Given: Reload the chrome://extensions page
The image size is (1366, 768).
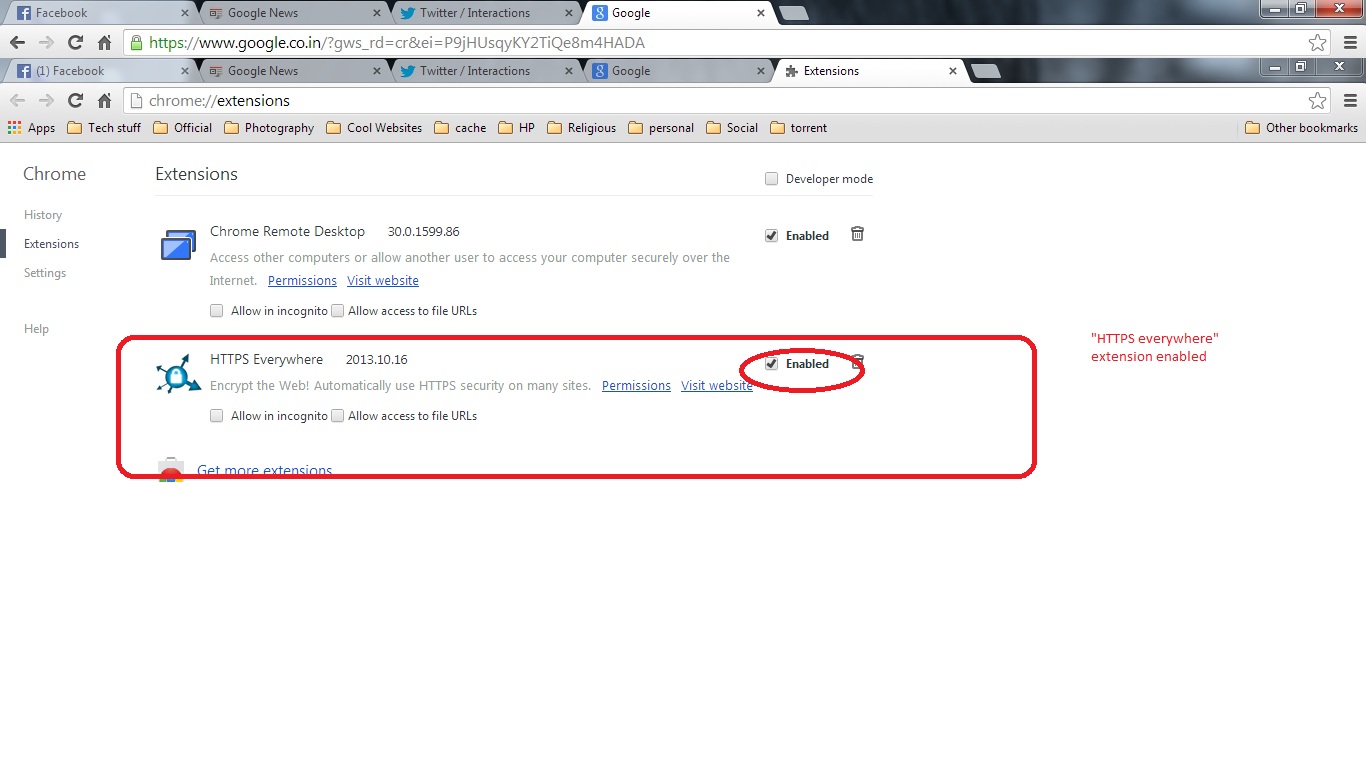Looking at the screenshot, I should coord(75,101).
